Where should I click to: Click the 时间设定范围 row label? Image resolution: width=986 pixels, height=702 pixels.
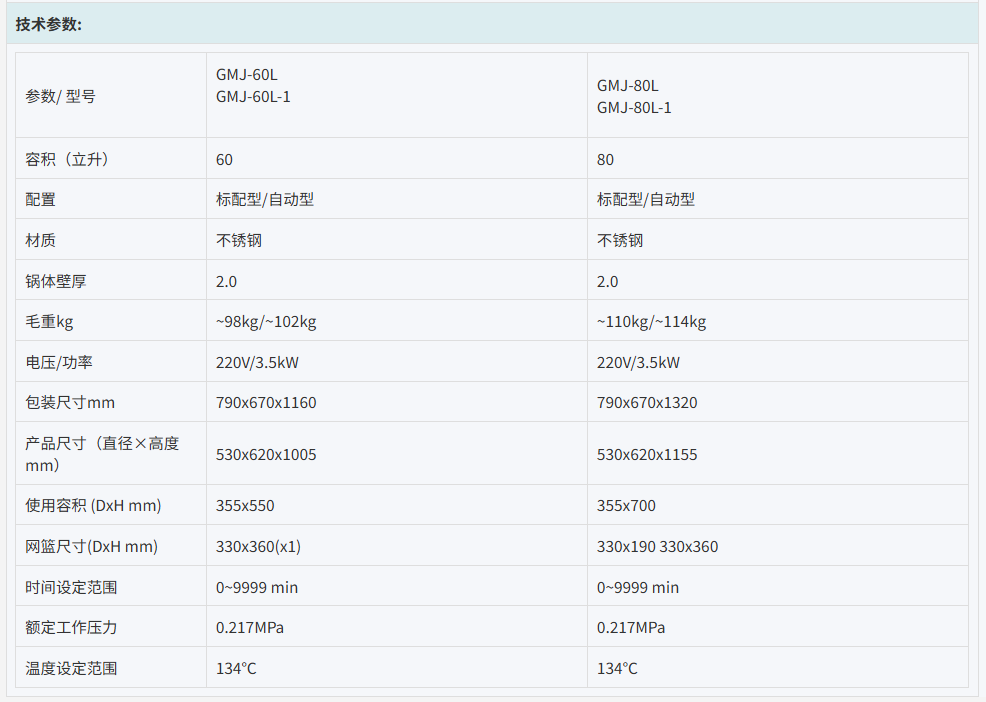pyautogui.click(x=71, y=588)
